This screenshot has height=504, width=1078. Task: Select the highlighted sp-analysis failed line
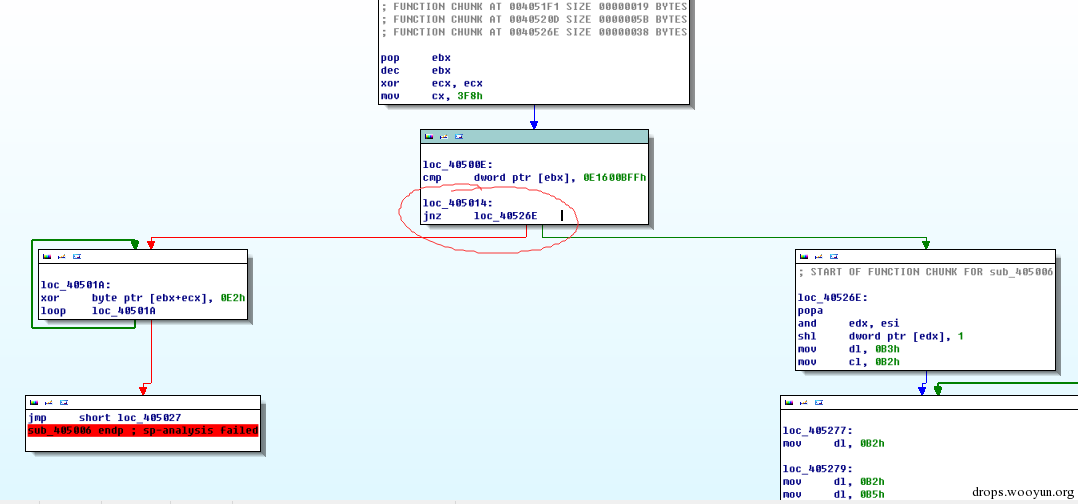tap(143, 430)
